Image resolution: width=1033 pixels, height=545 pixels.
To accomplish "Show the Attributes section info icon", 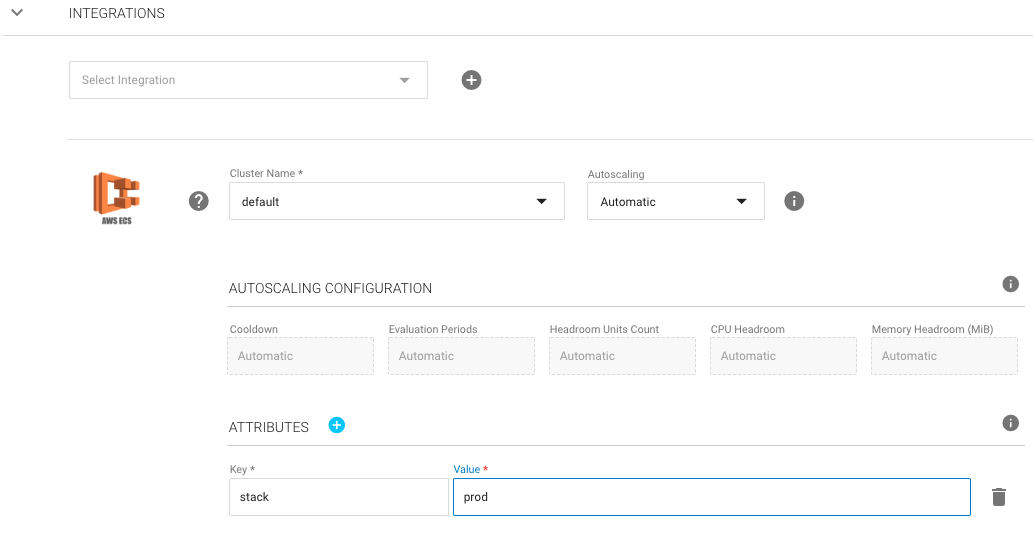I will click(1010, 423).
